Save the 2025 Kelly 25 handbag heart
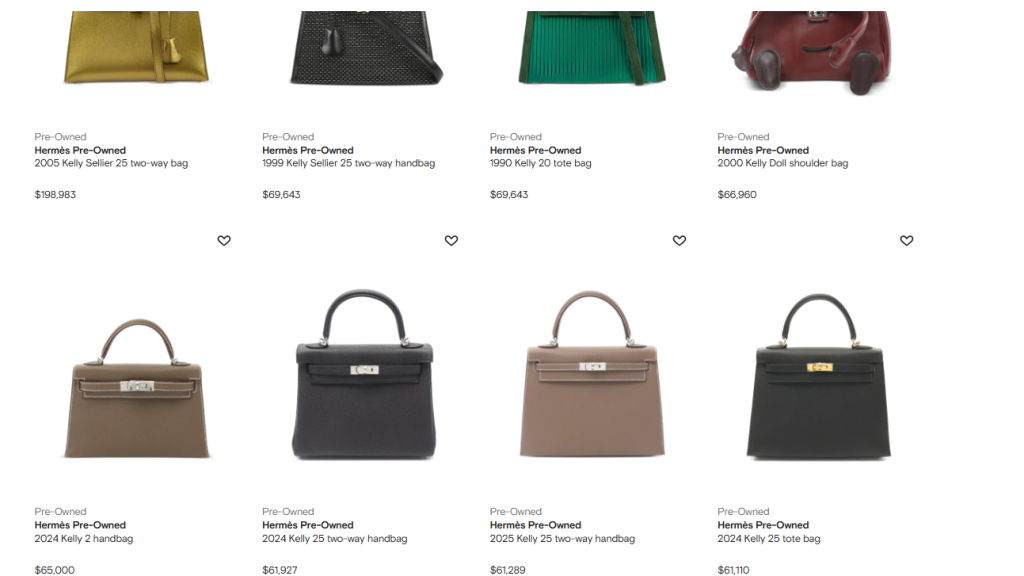Screen dimensions: 1024x576 click(679, 240)
